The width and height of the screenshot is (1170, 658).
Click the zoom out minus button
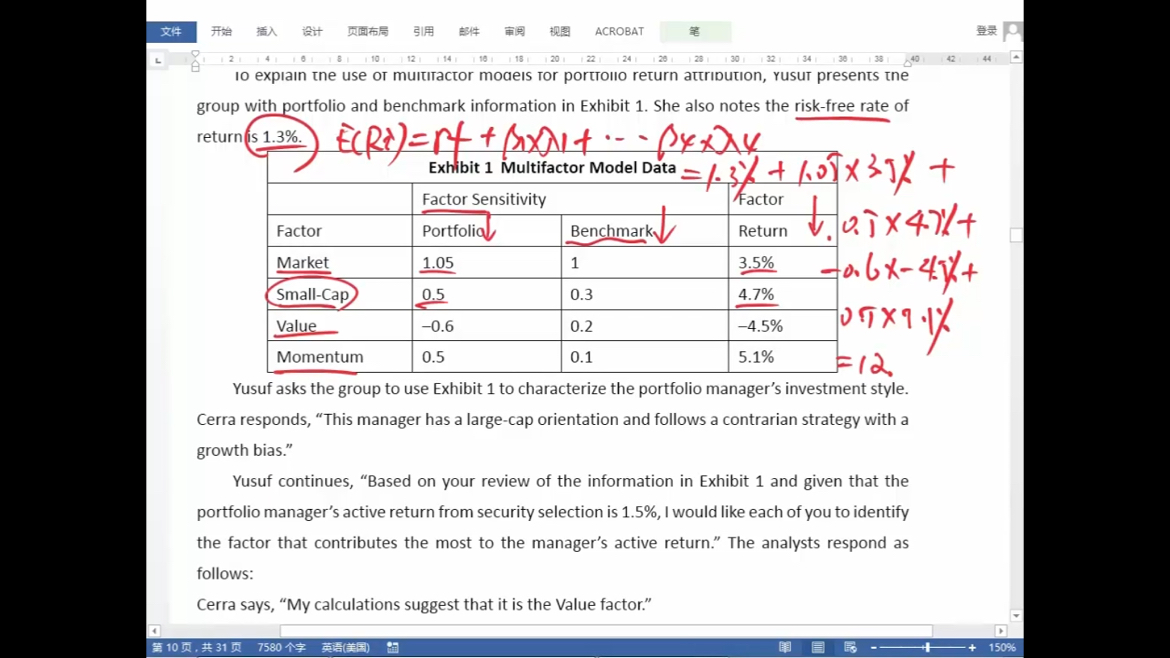pyautogui.click(x=874, y=648)
